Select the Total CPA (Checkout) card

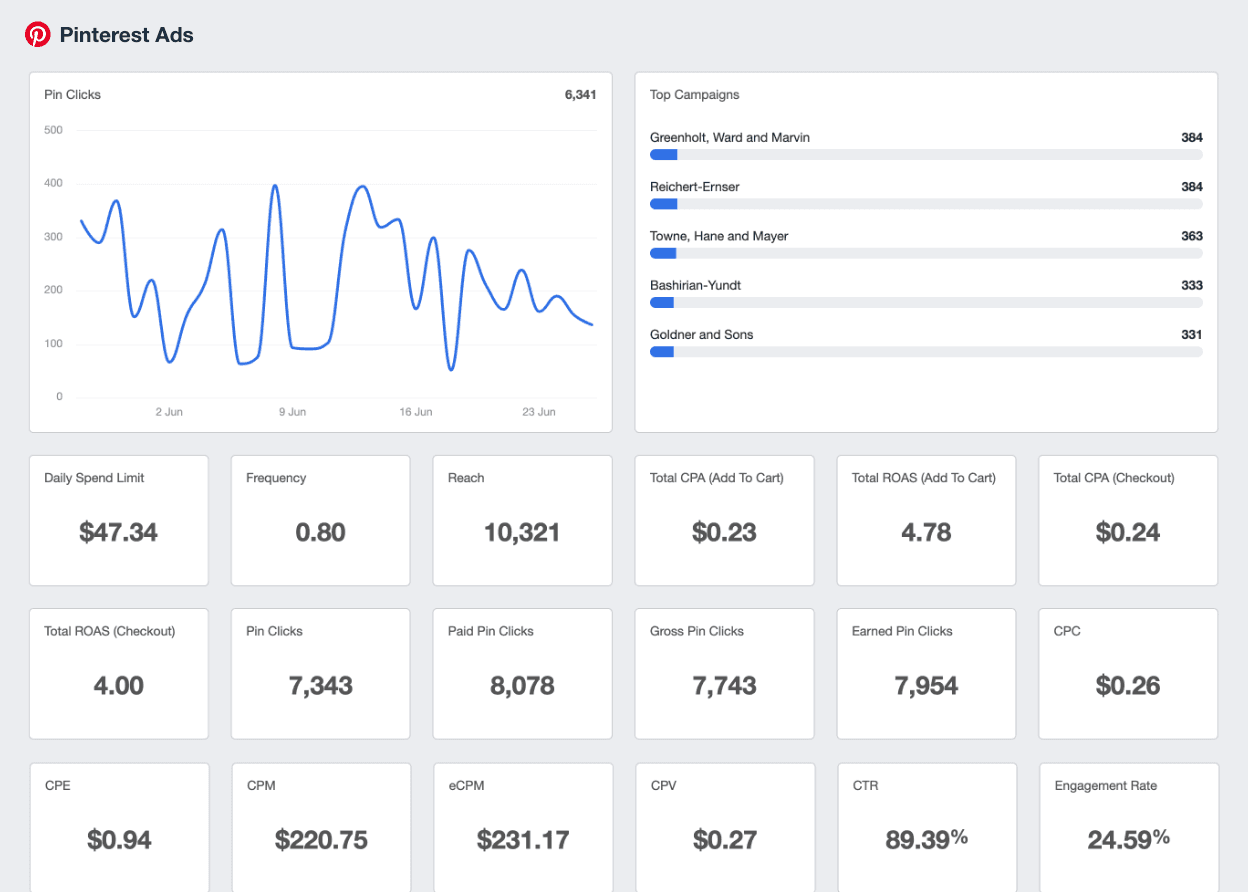(x=1128, y=520)
